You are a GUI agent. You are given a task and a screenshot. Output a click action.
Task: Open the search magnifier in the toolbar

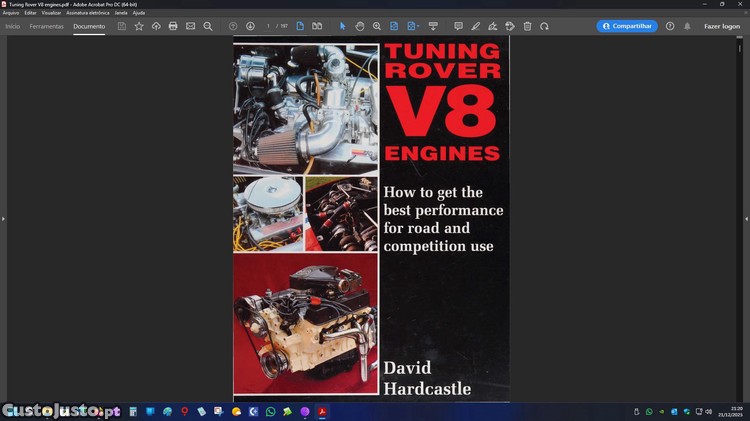208,26
